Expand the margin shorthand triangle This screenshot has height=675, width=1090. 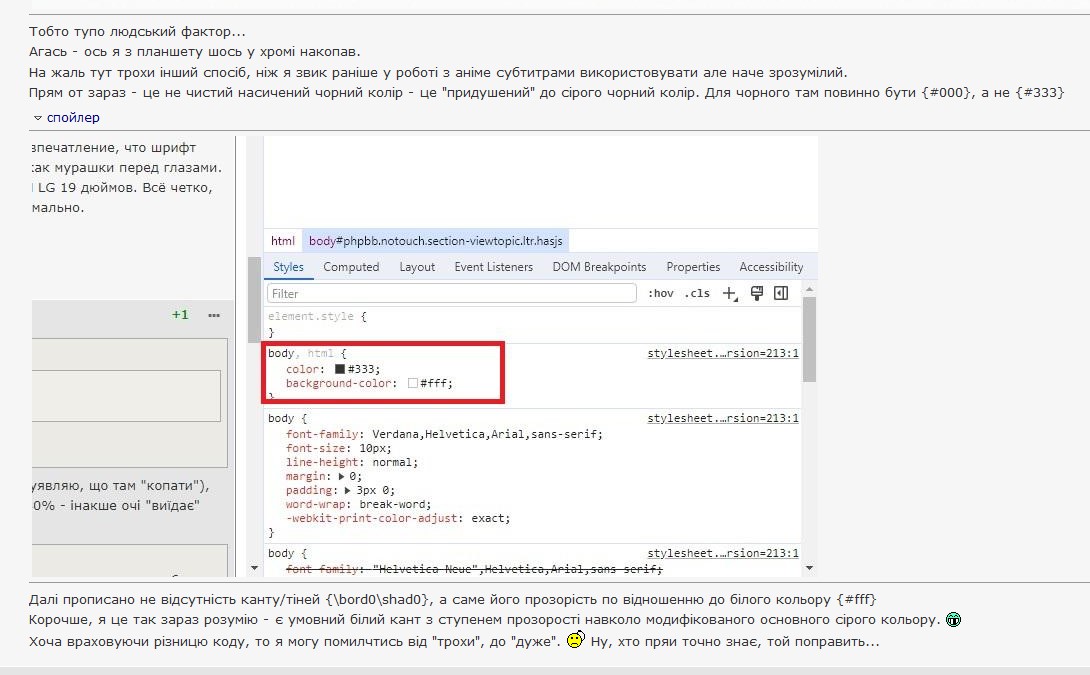click(x=341, y=477)
